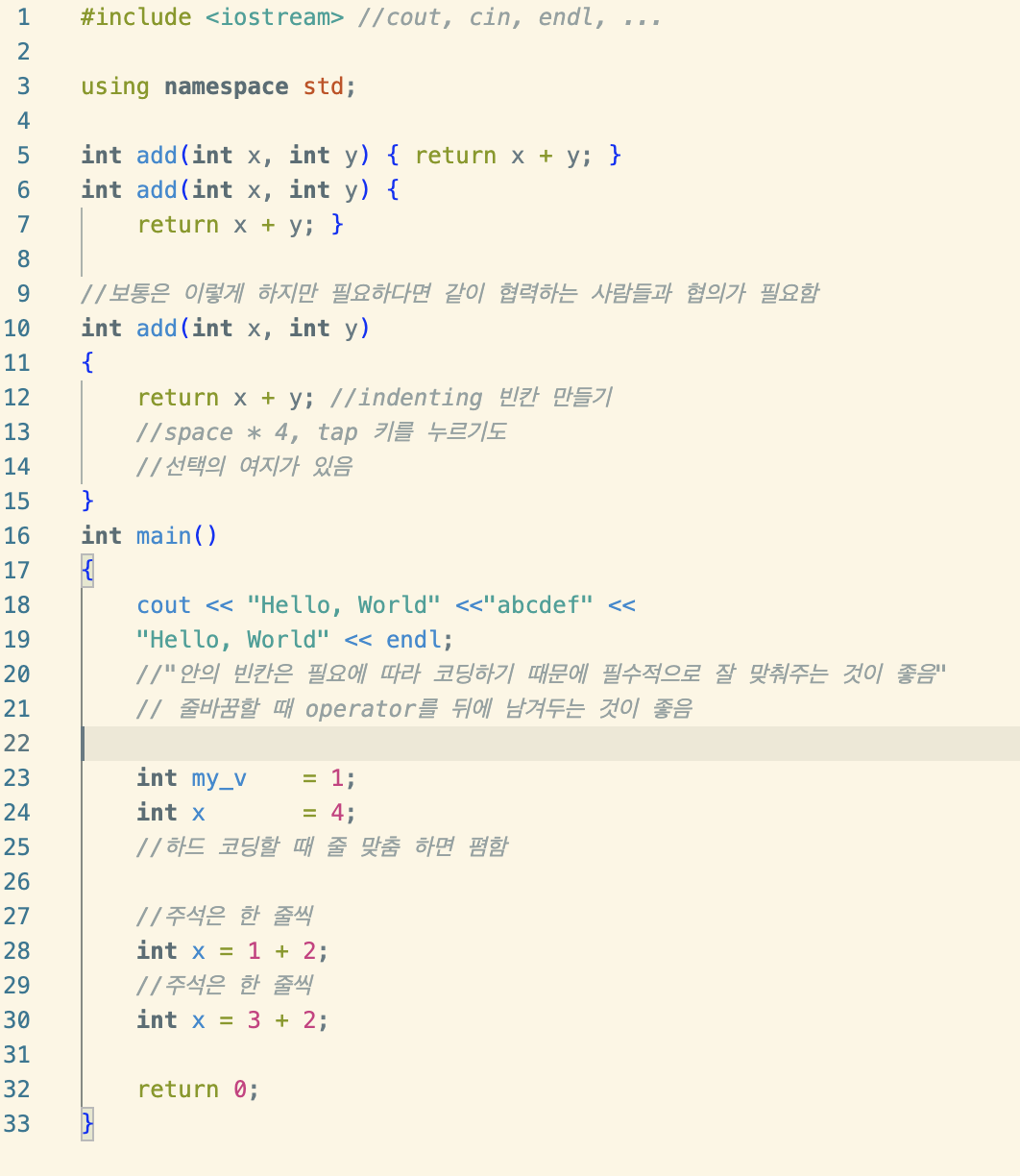This screenshot has height=1176, width=1020.
Task: Click the highlighted opening brace on line 17
Action: click(x=88, y=571)
